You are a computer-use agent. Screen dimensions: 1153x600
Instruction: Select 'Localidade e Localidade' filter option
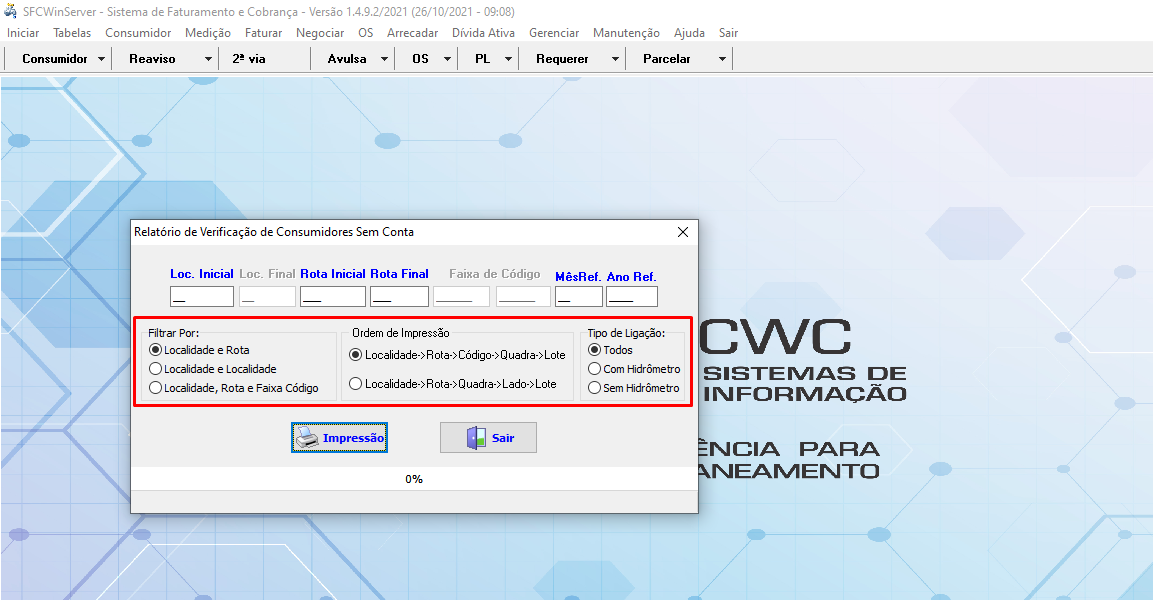pyautogui.click(x=155, y=369)
